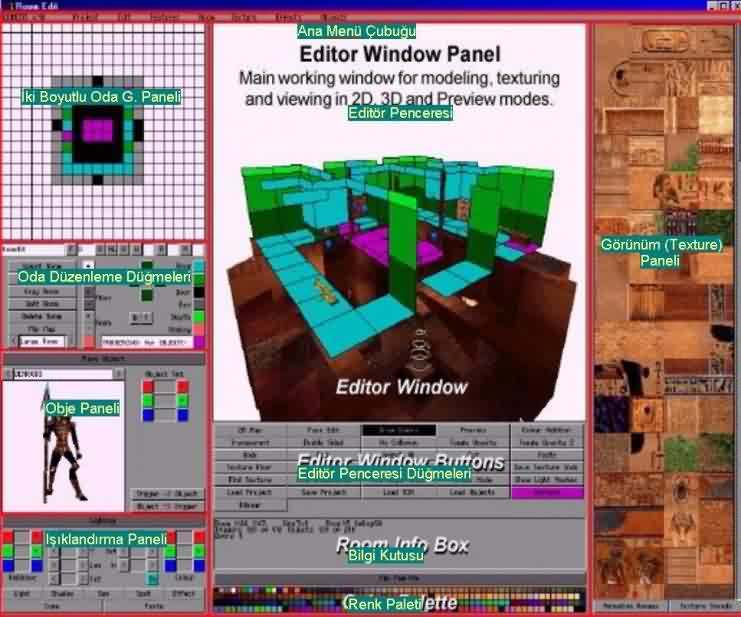Click the Toggle Opacity 2 button

click(x=547, y=443)
